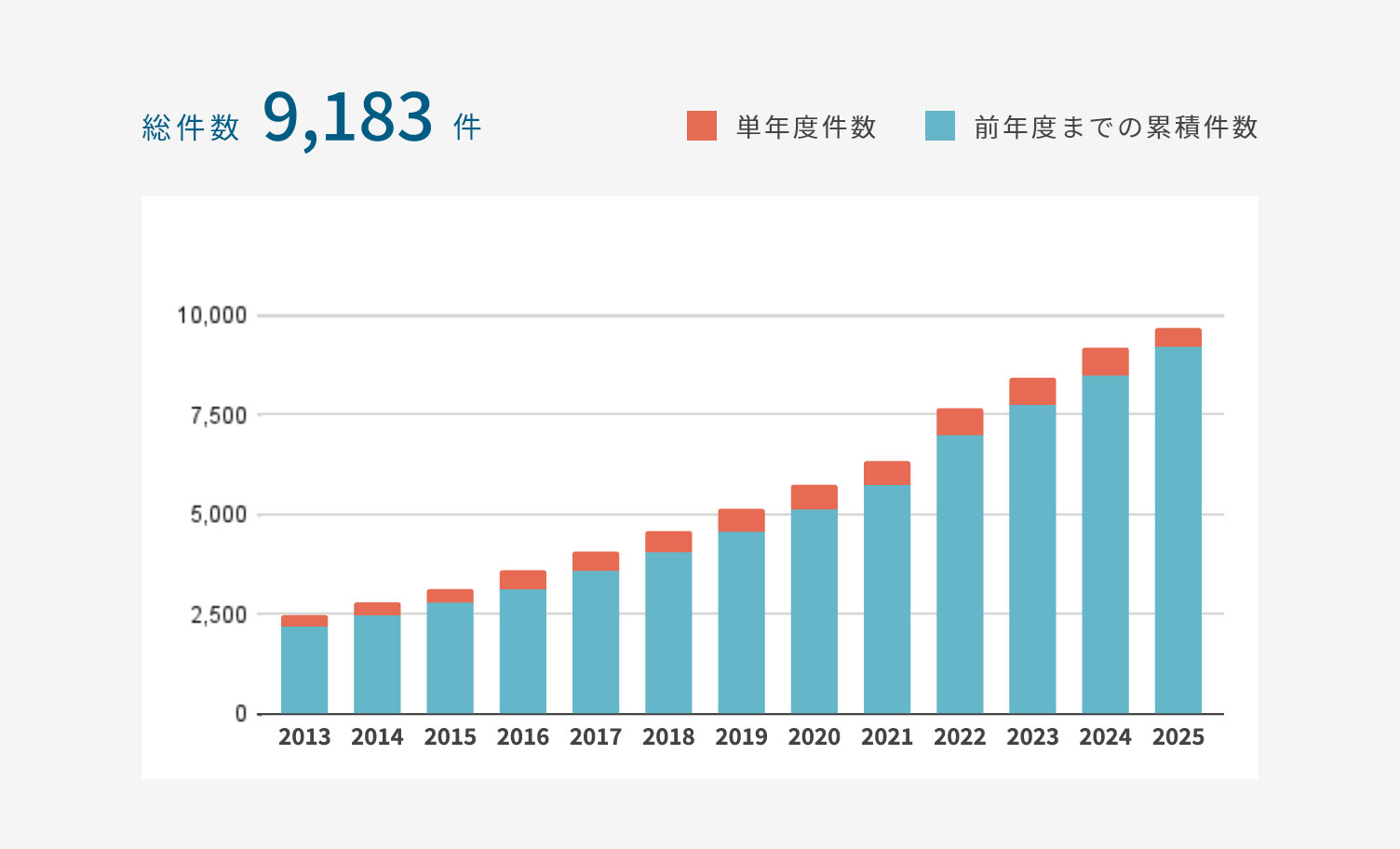Click the blue 前年度までの累積件数 legend swatch

[940, 126]
